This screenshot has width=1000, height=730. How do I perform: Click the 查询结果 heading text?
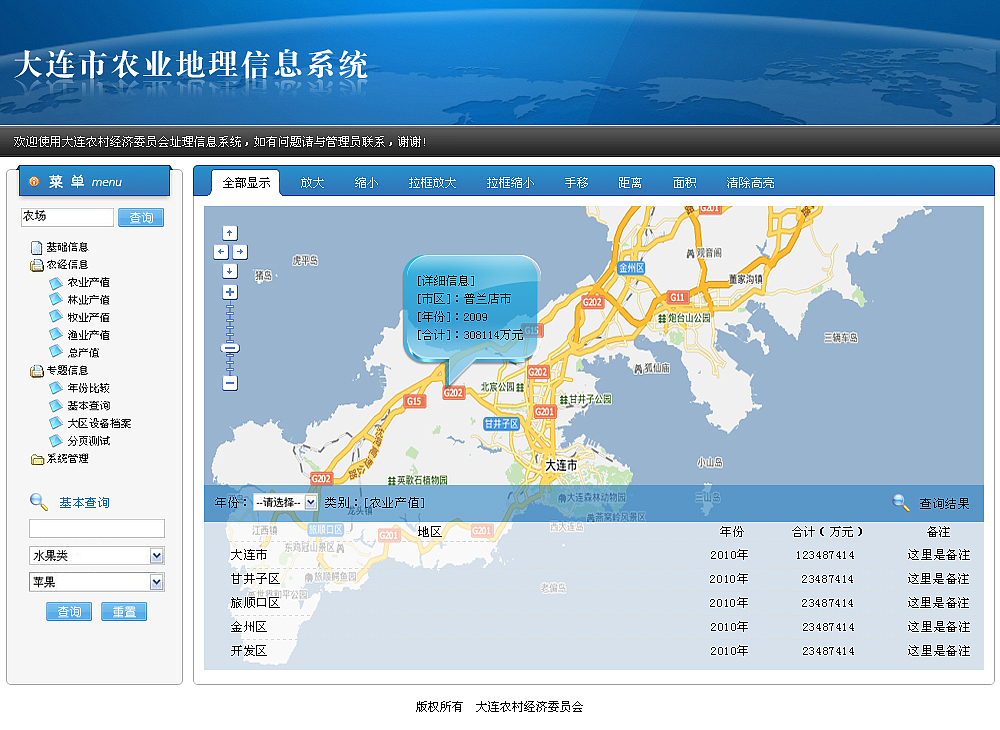click(x=944, y=504)
